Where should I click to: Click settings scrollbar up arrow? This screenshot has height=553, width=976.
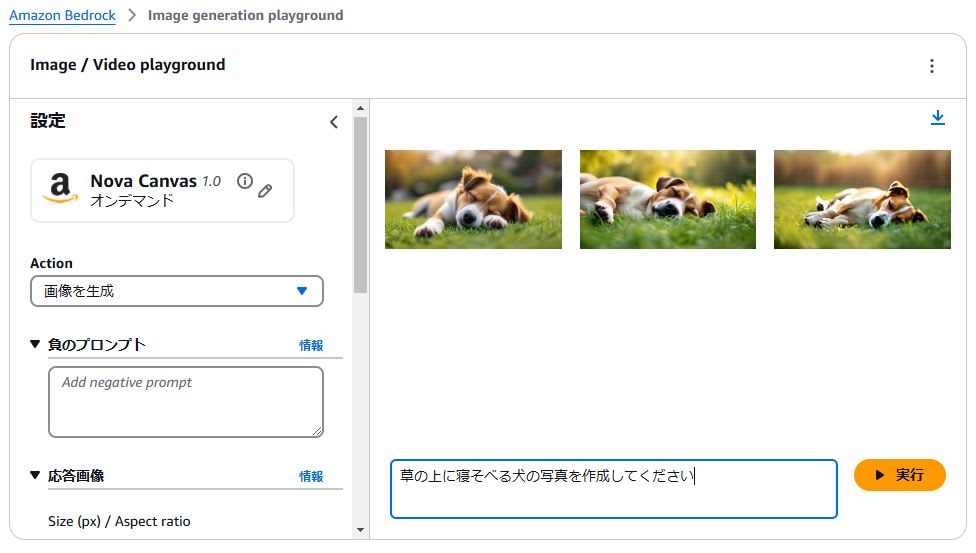pyautogui.click(x=360, y=108)
